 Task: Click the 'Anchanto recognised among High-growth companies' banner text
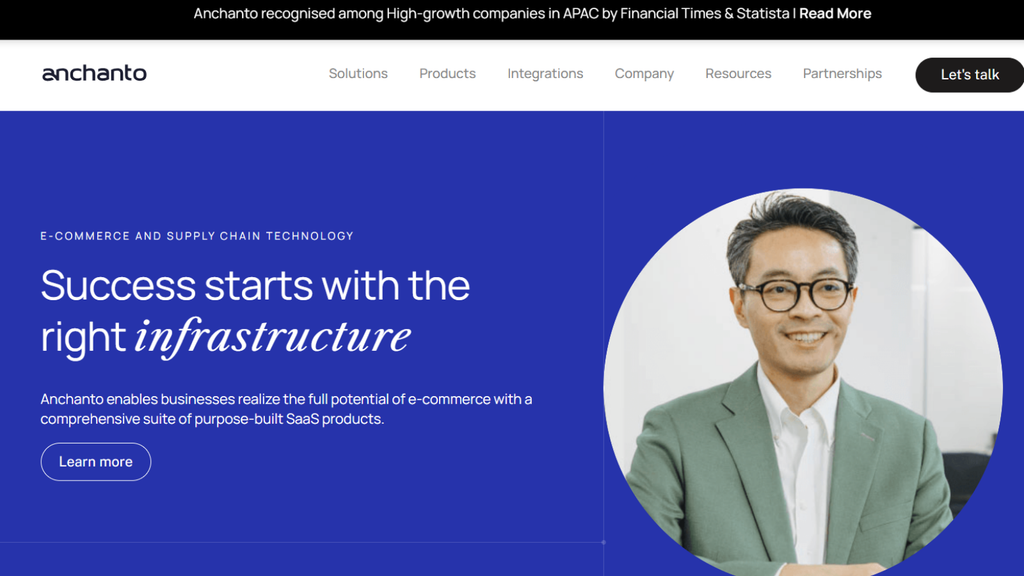click(x=491, y=14)
